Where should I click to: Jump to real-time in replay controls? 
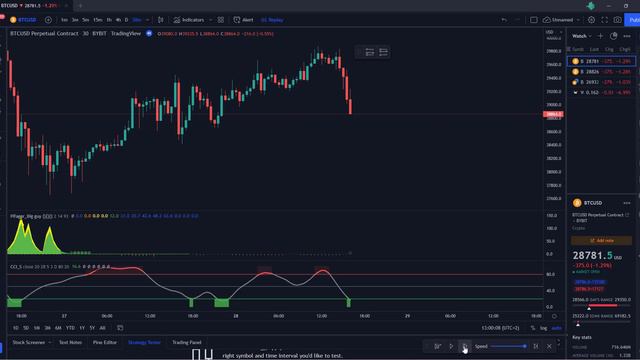pyautogui.click(x=536, y=346)
